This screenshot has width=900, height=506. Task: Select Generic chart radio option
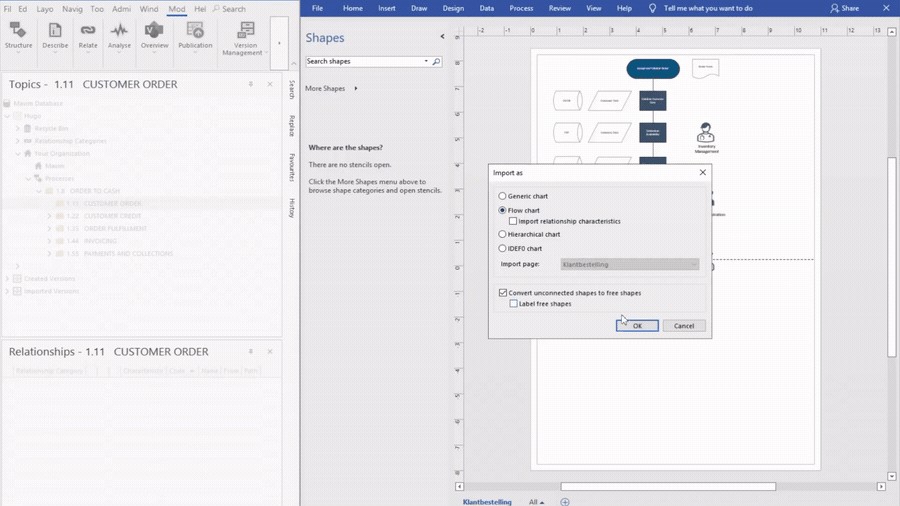[502, 196]
